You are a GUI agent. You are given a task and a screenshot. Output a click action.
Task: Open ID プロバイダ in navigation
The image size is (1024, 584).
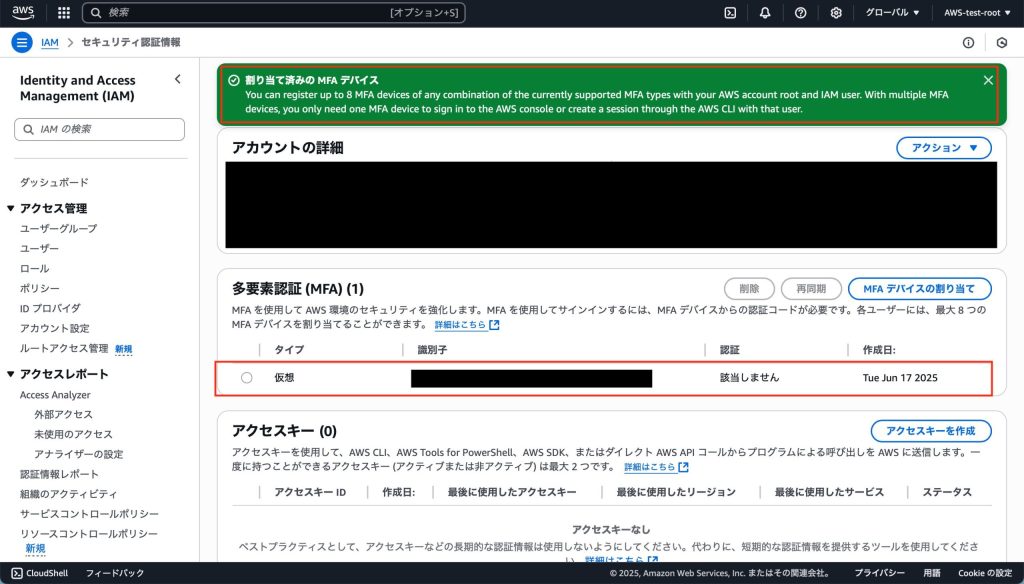[x=50, y=308]
